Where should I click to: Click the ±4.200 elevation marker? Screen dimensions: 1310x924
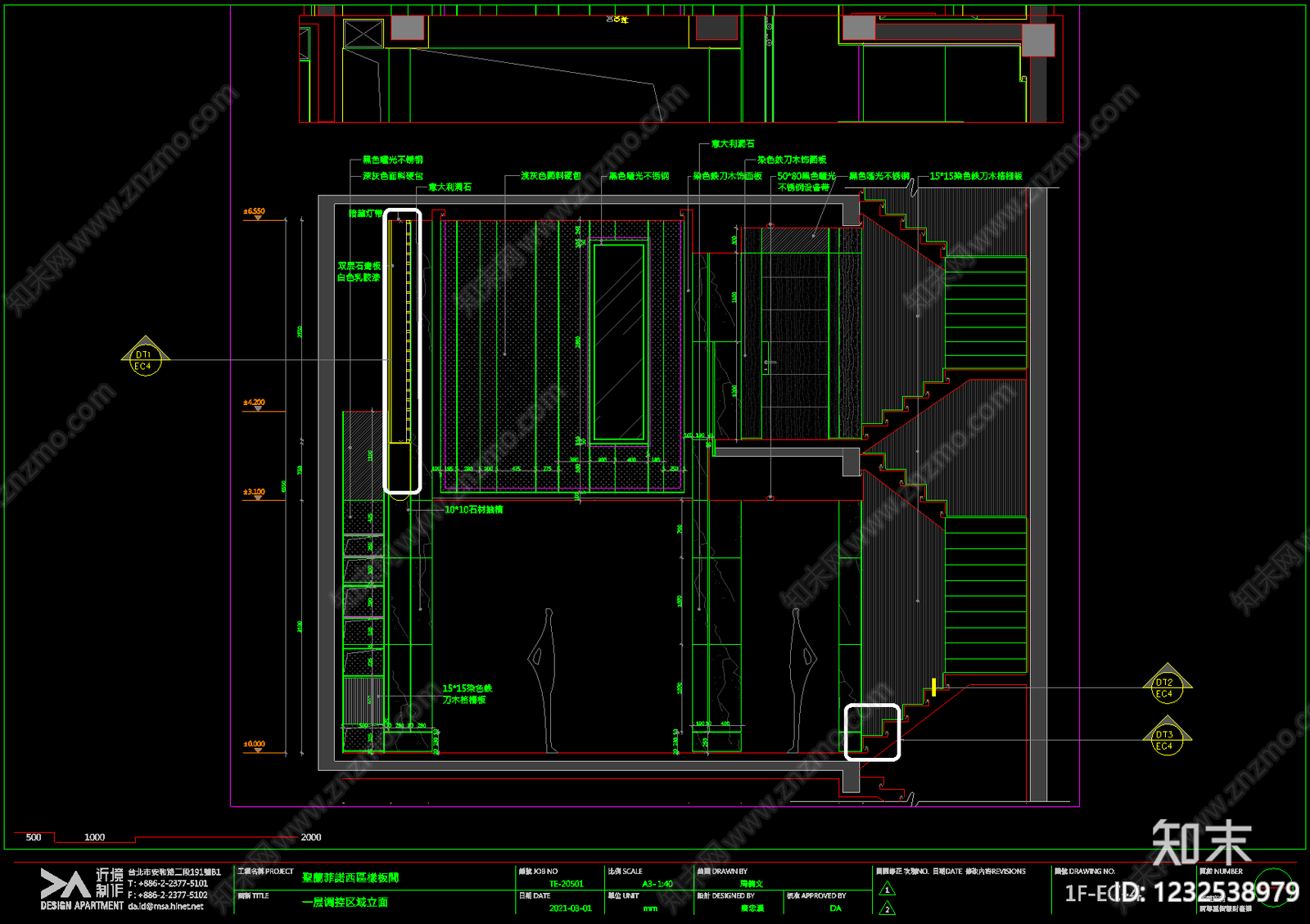click(x=255, y=404)
